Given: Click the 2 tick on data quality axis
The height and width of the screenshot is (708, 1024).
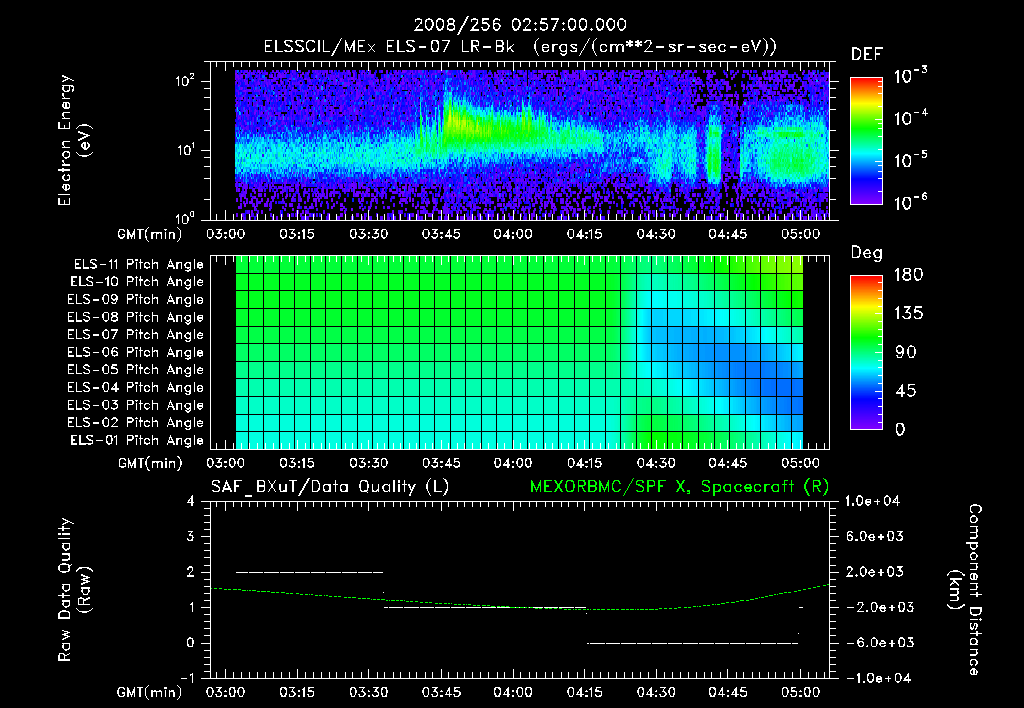Looking at the screenshot, I should point(191,571).
